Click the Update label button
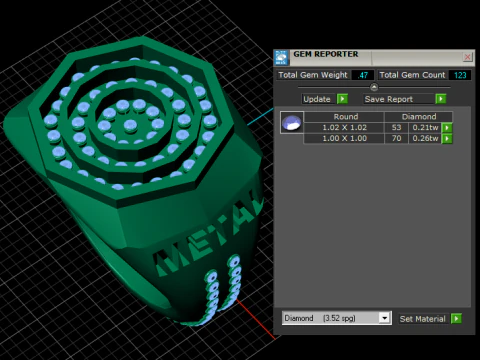This screenshot has width=480, height=360. pos(317,99)
